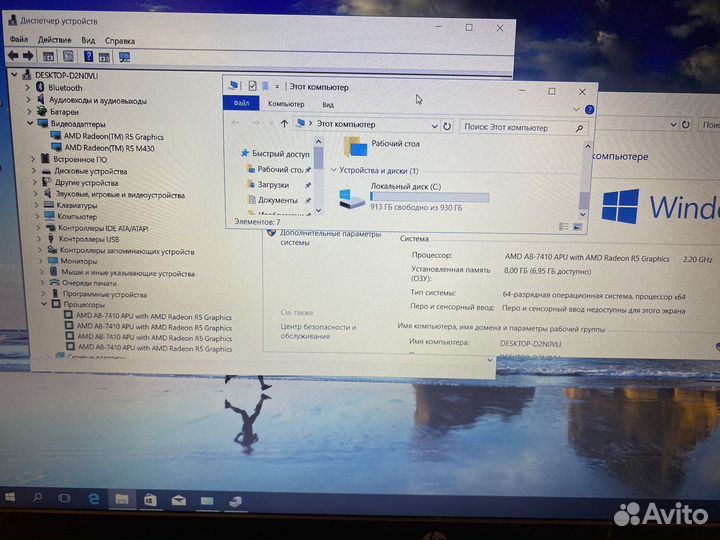Image resolution: width=720 pixels, height=540 pixels.
Task: Select Контроллеры USB category
Action: pyautogui.click(x=89, y=239)
